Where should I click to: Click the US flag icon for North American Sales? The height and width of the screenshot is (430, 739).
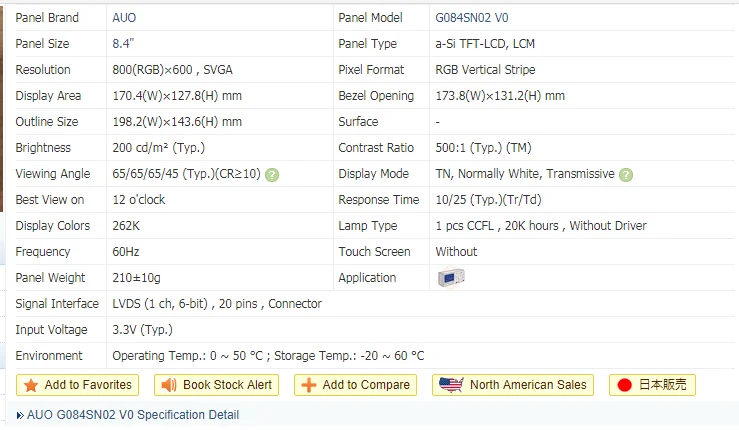point(451,385)
